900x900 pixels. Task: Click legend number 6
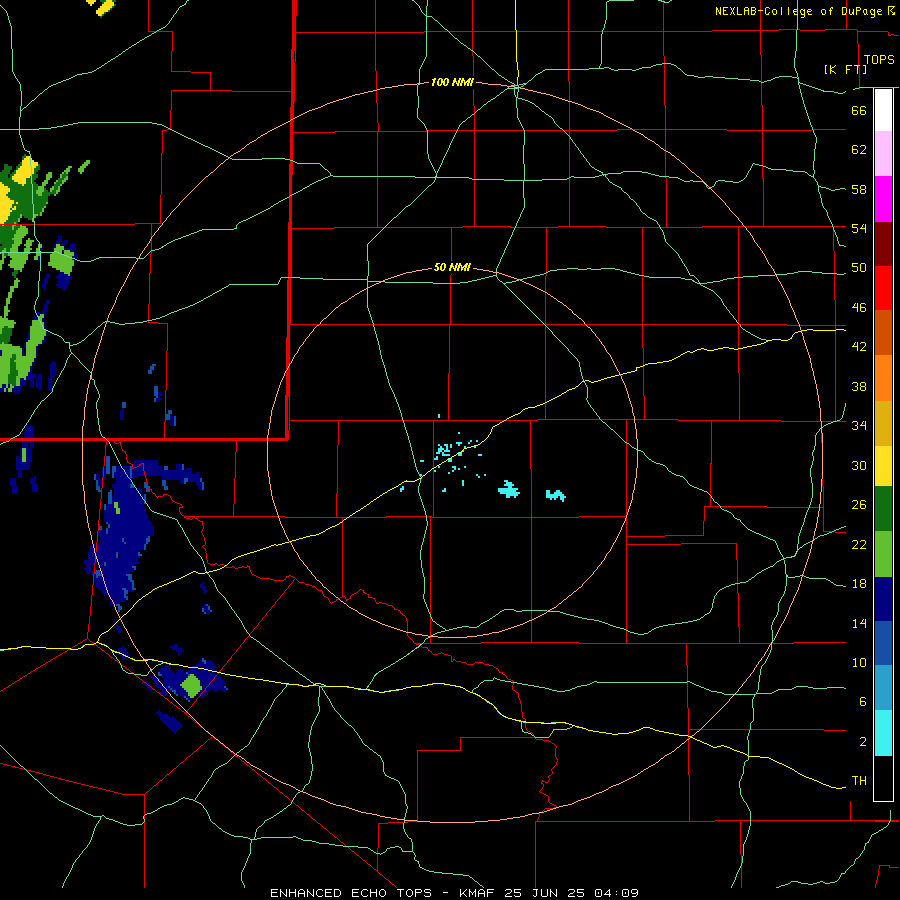click(862, 702)
